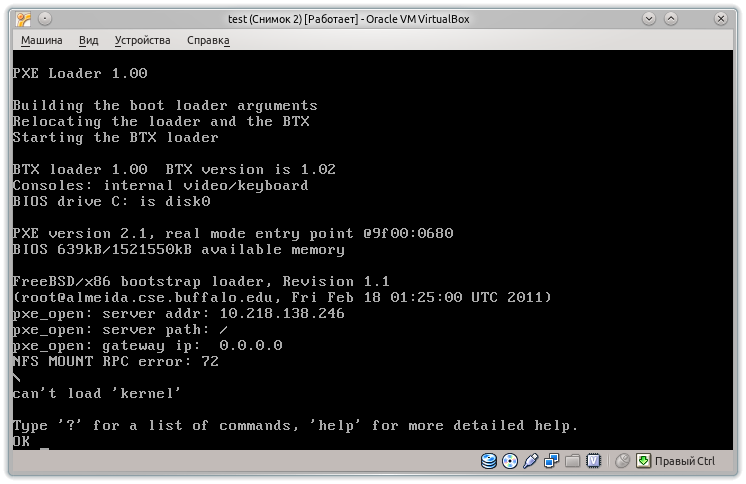Click the green arrow host key icon

tap(643, 461)
